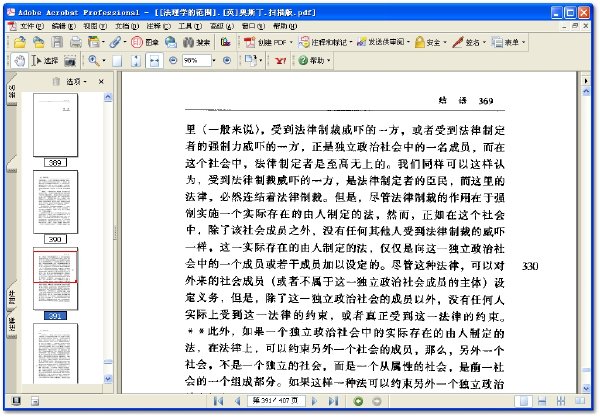Select page 389 thumbnail

tap(55, 125)
